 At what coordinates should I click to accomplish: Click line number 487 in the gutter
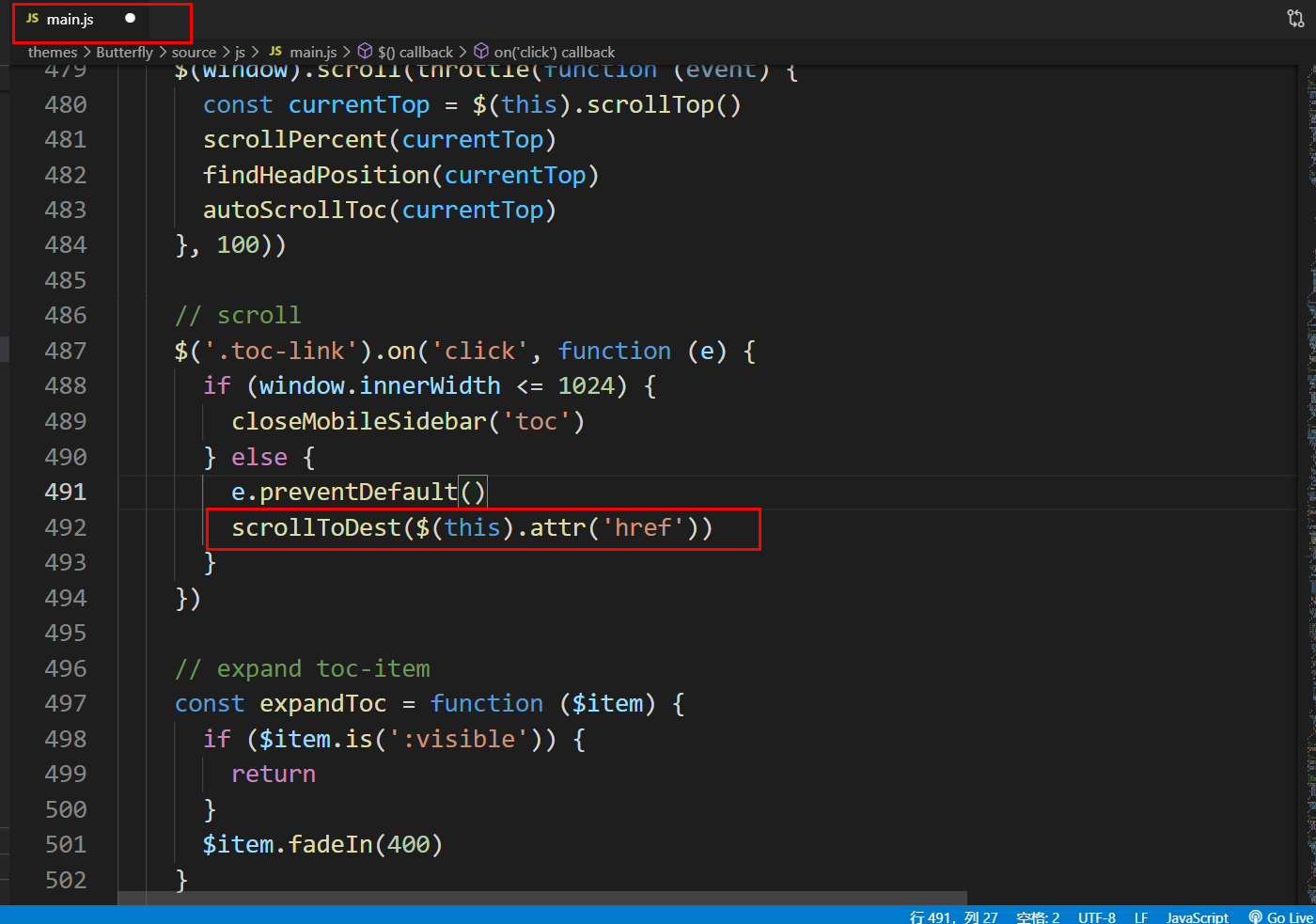click(66, 351)
